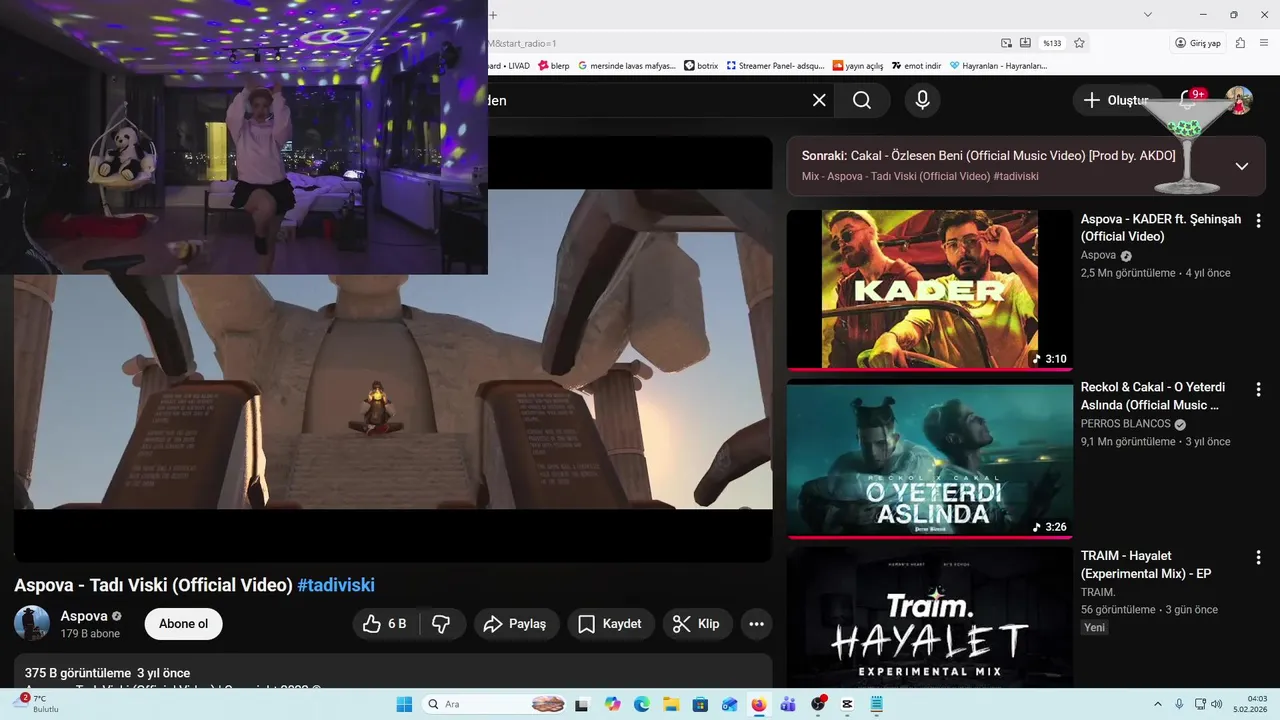Open Microsoft Store from the taskbar

pyautogui.click(x=701, y=704)
